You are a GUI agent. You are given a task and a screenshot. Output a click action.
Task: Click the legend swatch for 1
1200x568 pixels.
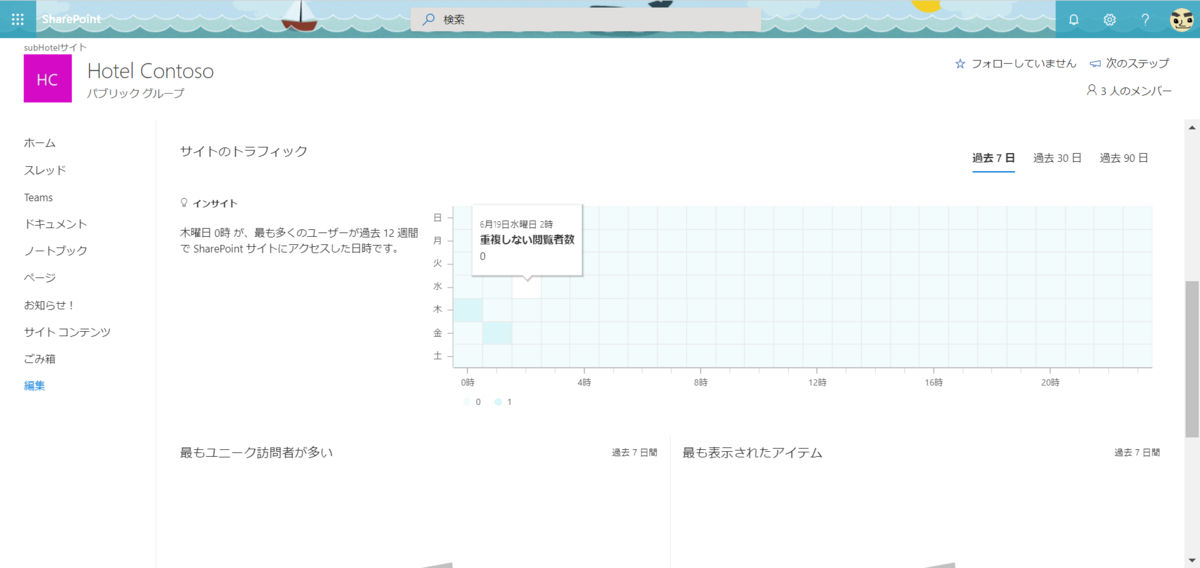coord(498,402)
